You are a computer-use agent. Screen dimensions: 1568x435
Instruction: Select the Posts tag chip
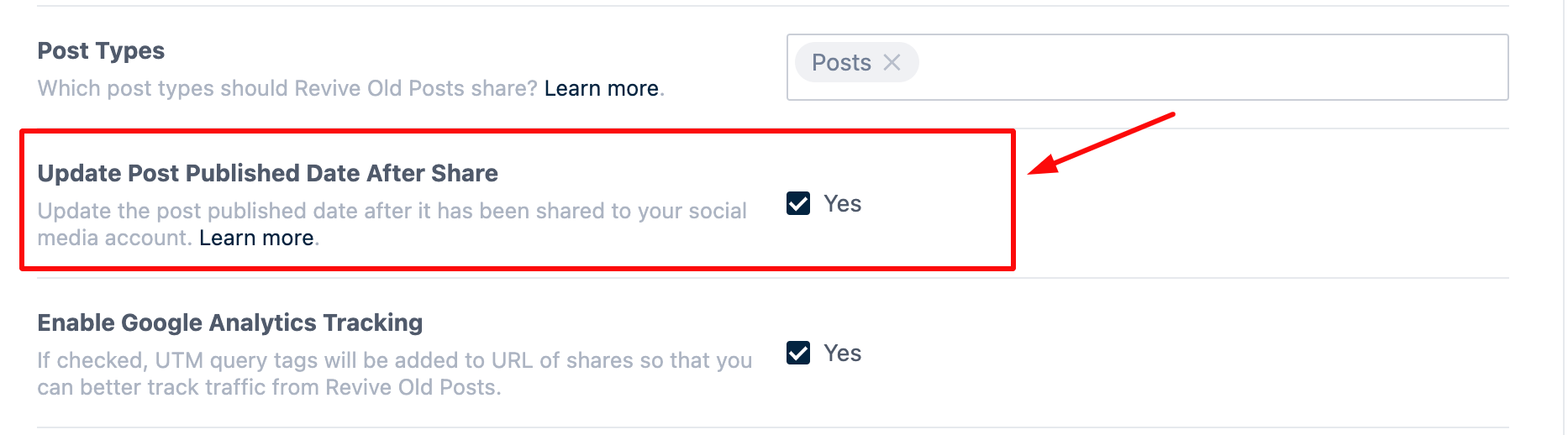pos(841,63)
